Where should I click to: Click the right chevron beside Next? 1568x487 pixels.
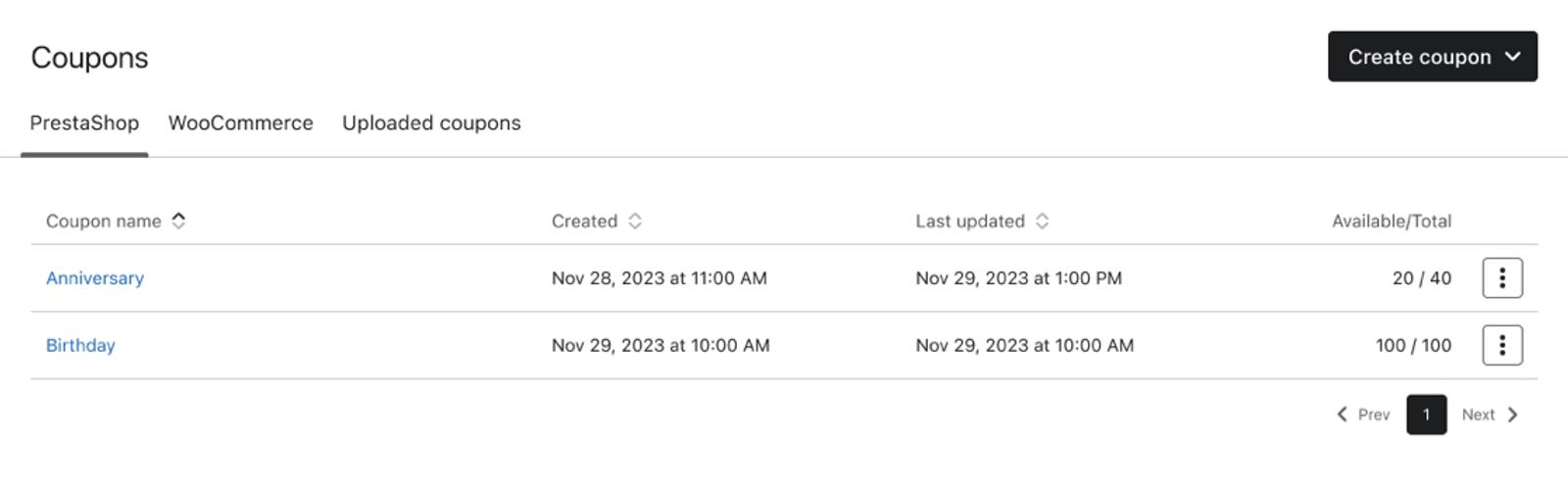coord(1512,414)
